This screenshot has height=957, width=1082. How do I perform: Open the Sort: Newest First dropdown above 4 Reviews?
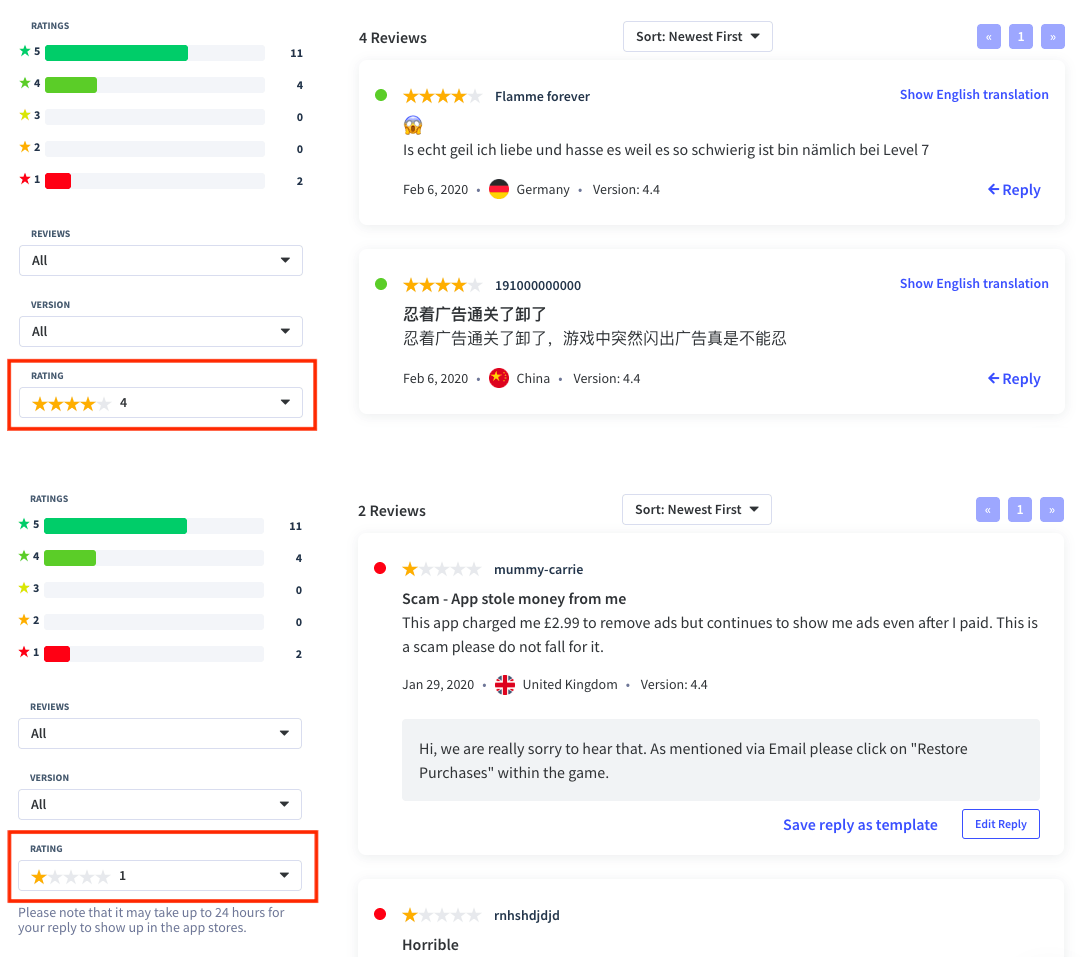coord(698,37)
